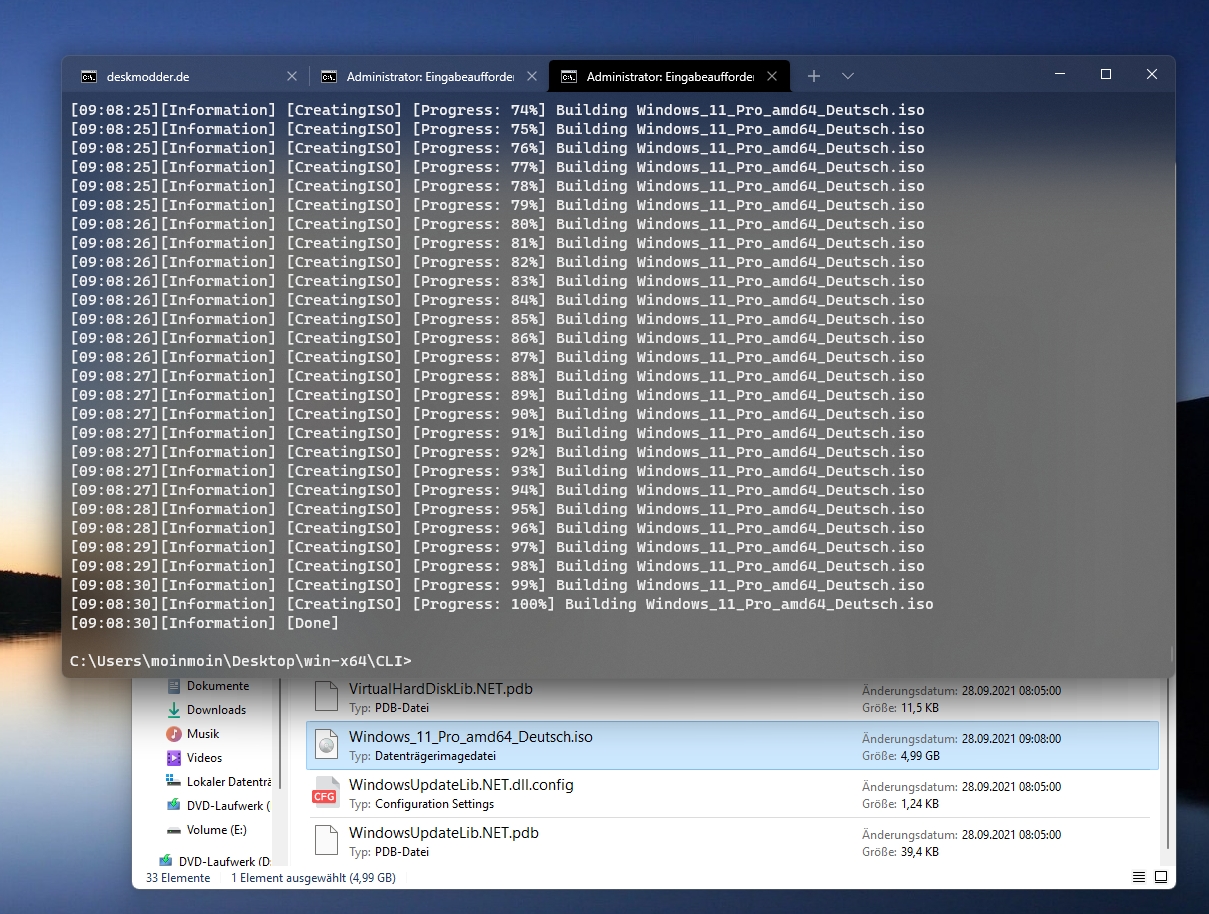Click the 11,5 KB size value
This screenshot has width=1209, height=914.
pos(922,708)
